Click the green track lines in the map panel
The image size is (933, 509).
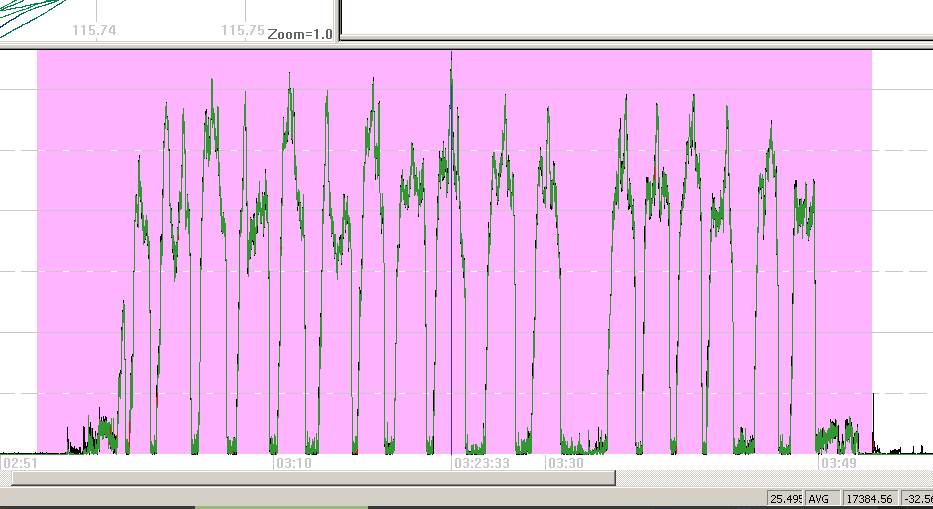[x=30, y=12]
